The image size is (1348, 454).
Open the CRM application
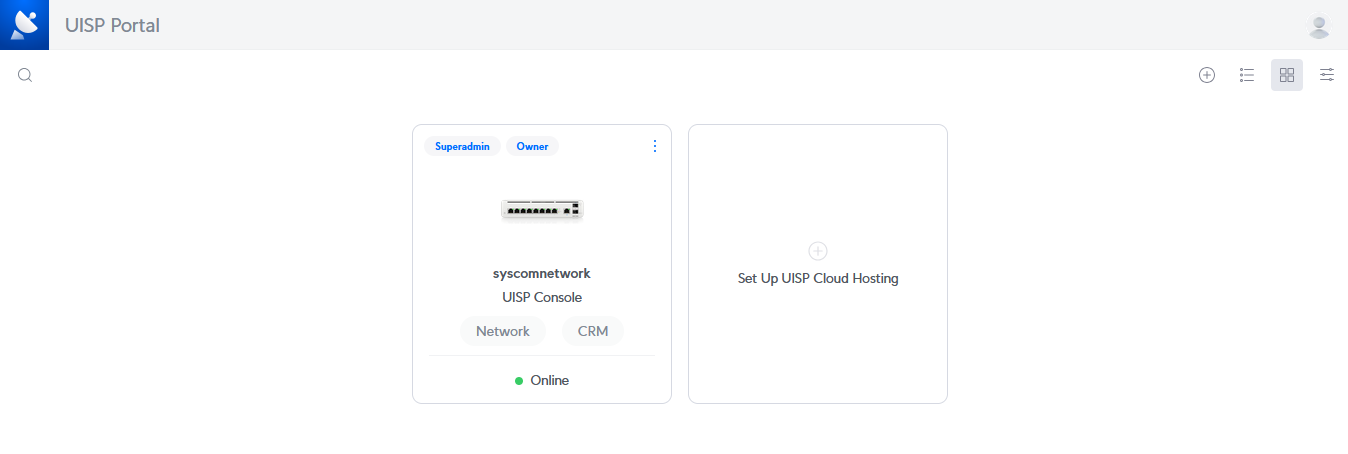[x=593, y=331]
